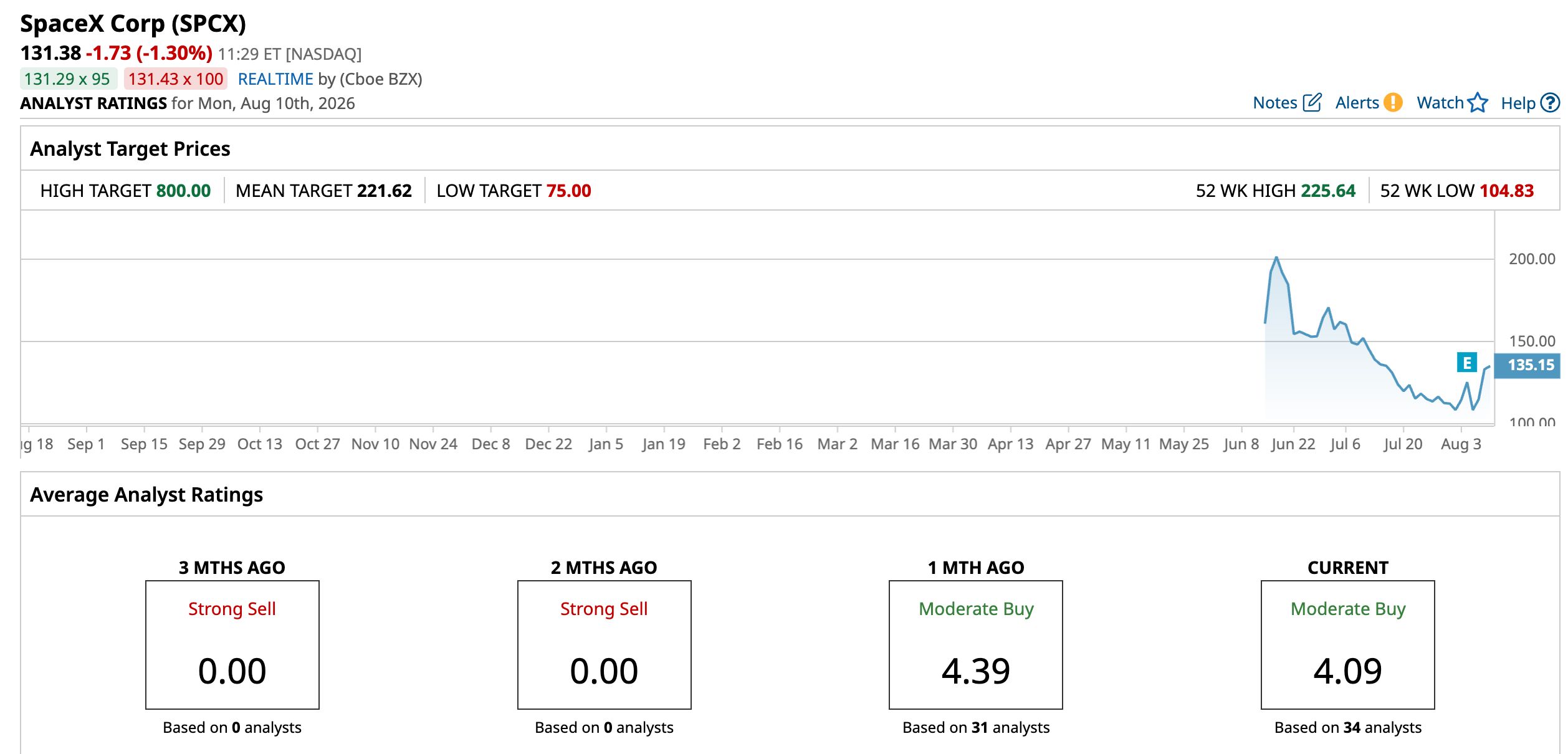Click the CURRENT Moderate Buy label

[1348, 609]
